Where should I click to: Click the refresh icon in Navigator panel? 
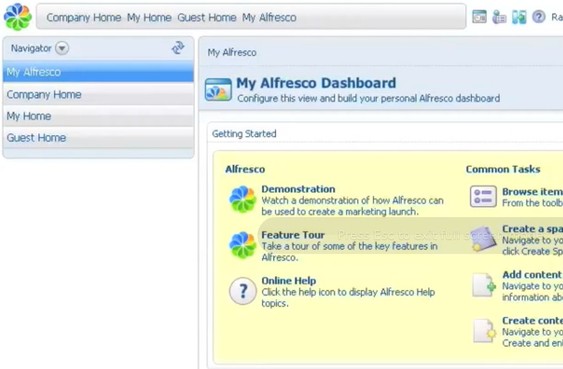tap(178, 48)
